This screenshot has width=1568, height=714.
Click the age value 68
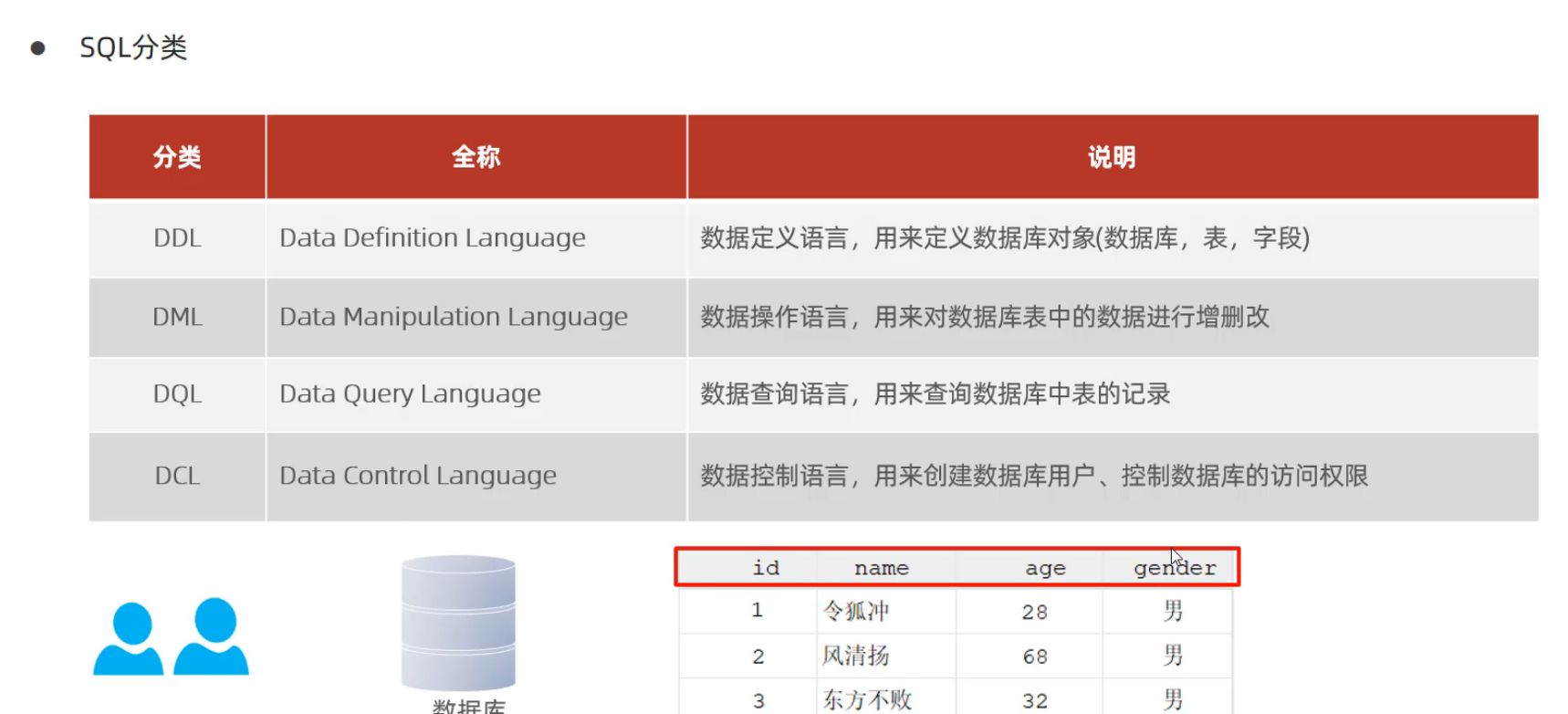click(x=1034, y=656)
